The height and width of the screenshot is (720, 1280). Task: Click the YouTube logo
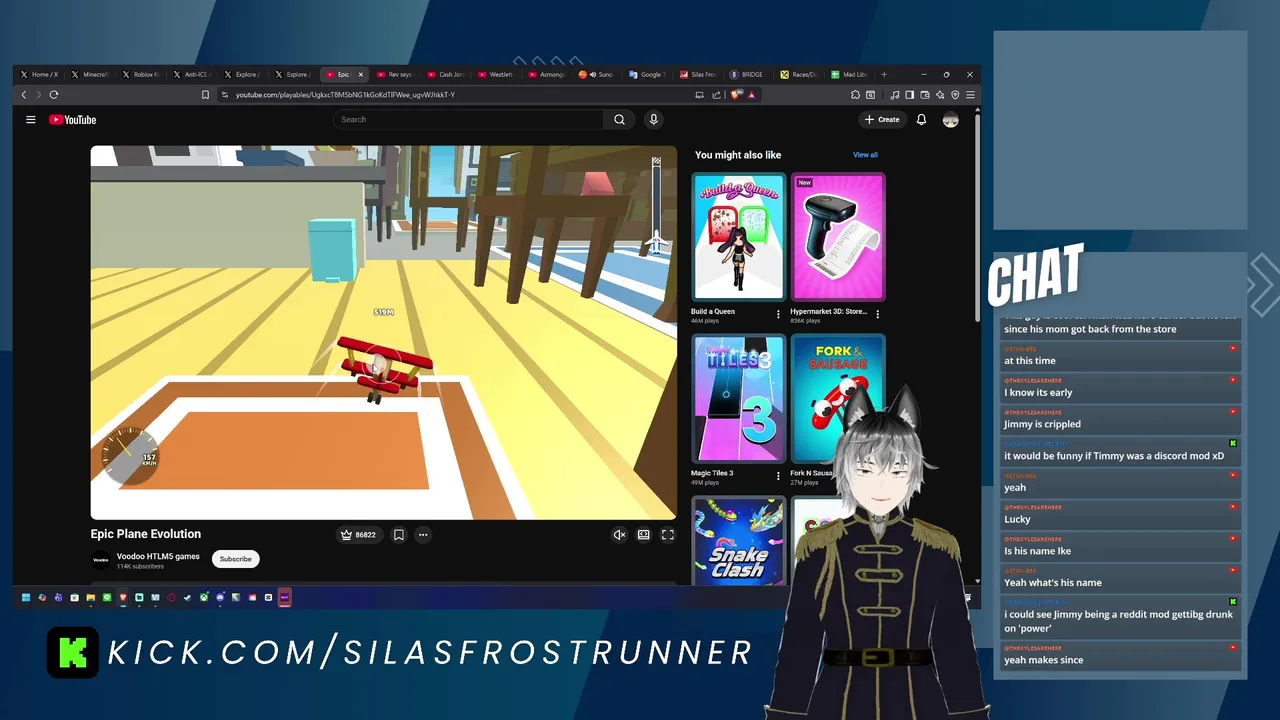click(73, 120)
